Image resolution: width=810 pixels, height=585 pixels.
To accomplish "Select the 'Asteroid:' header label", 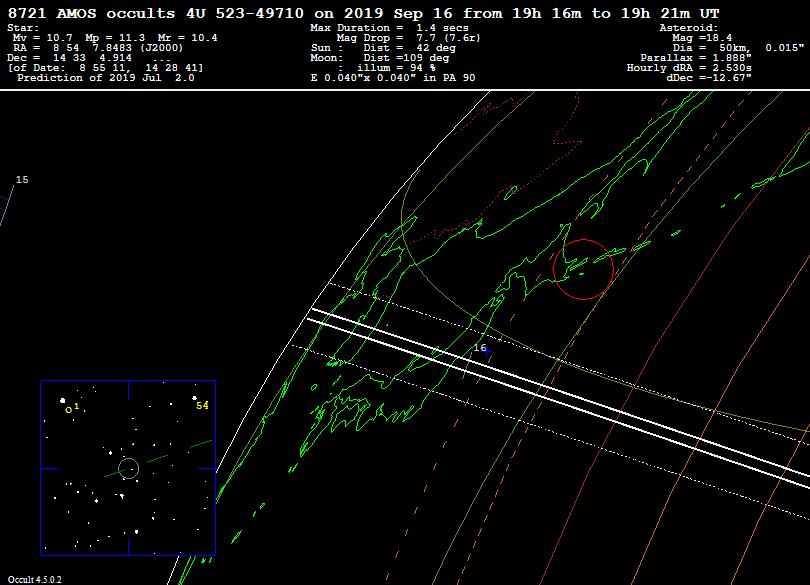I will click(x=689, y=28).
